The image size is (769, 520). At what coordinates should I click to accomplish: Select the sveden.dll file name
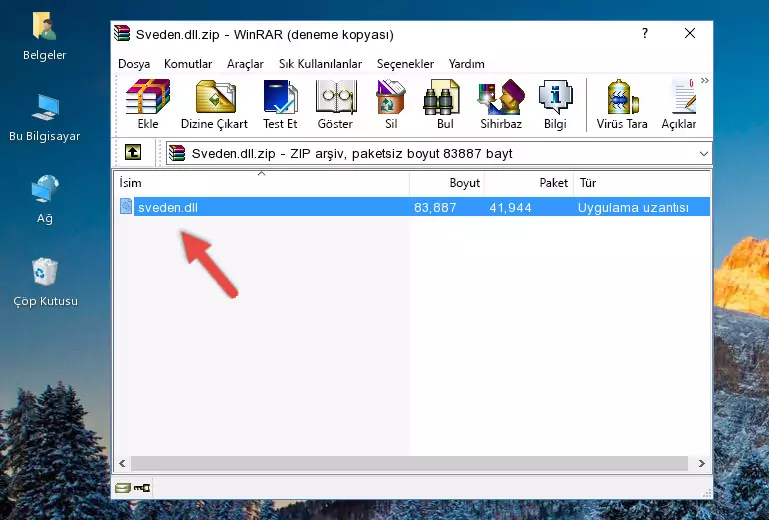168,208
